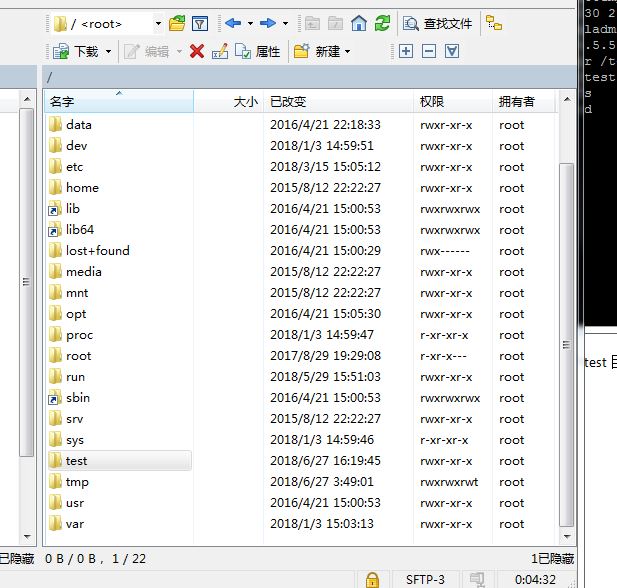Screen dimensions: 617x588
Task: Click the file filter icon
Action: coord(200,23)
